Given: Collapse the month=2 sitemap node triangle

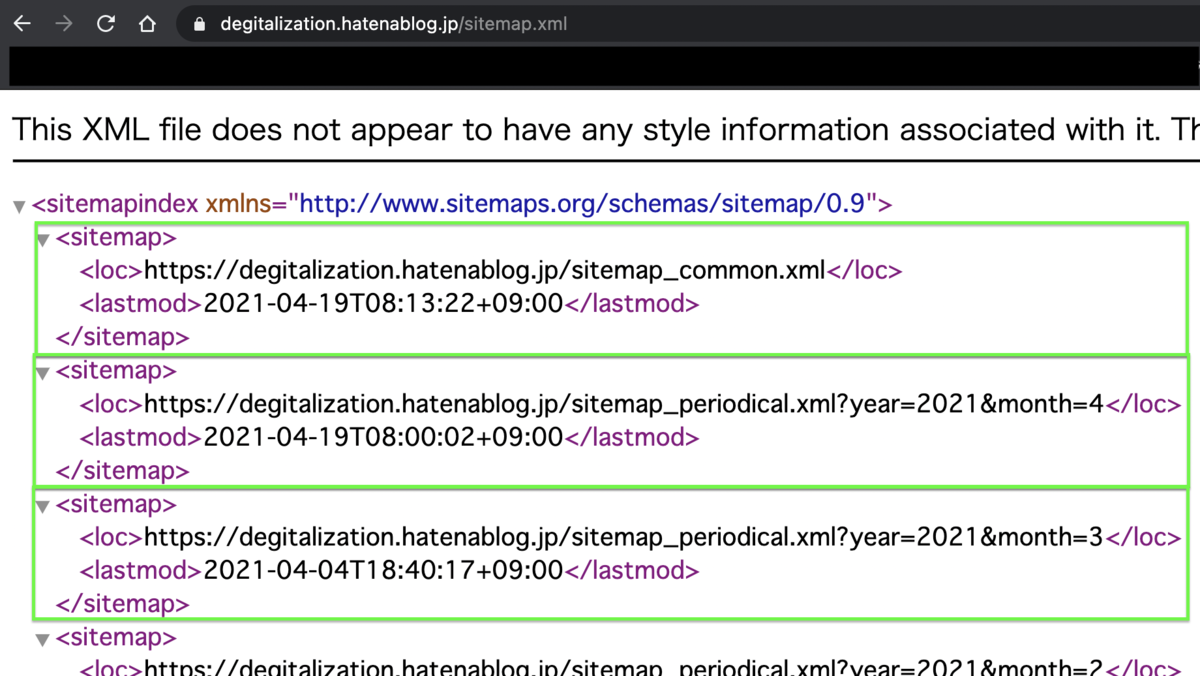Looking at the screenshot, I should pyautogui.click(x=43, y=640).
